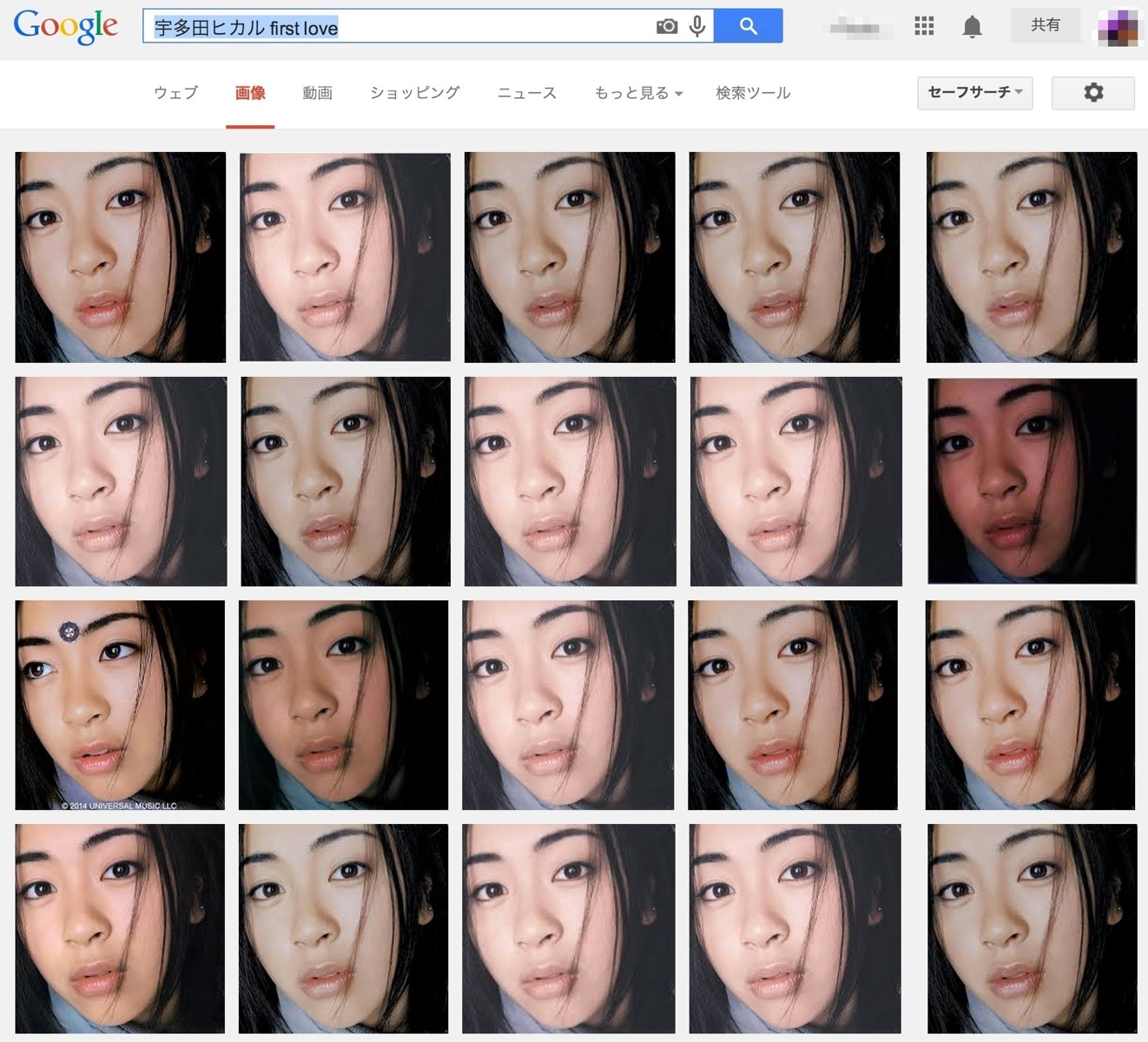
Task: Open the settings gear icon
Action: 1093,93
